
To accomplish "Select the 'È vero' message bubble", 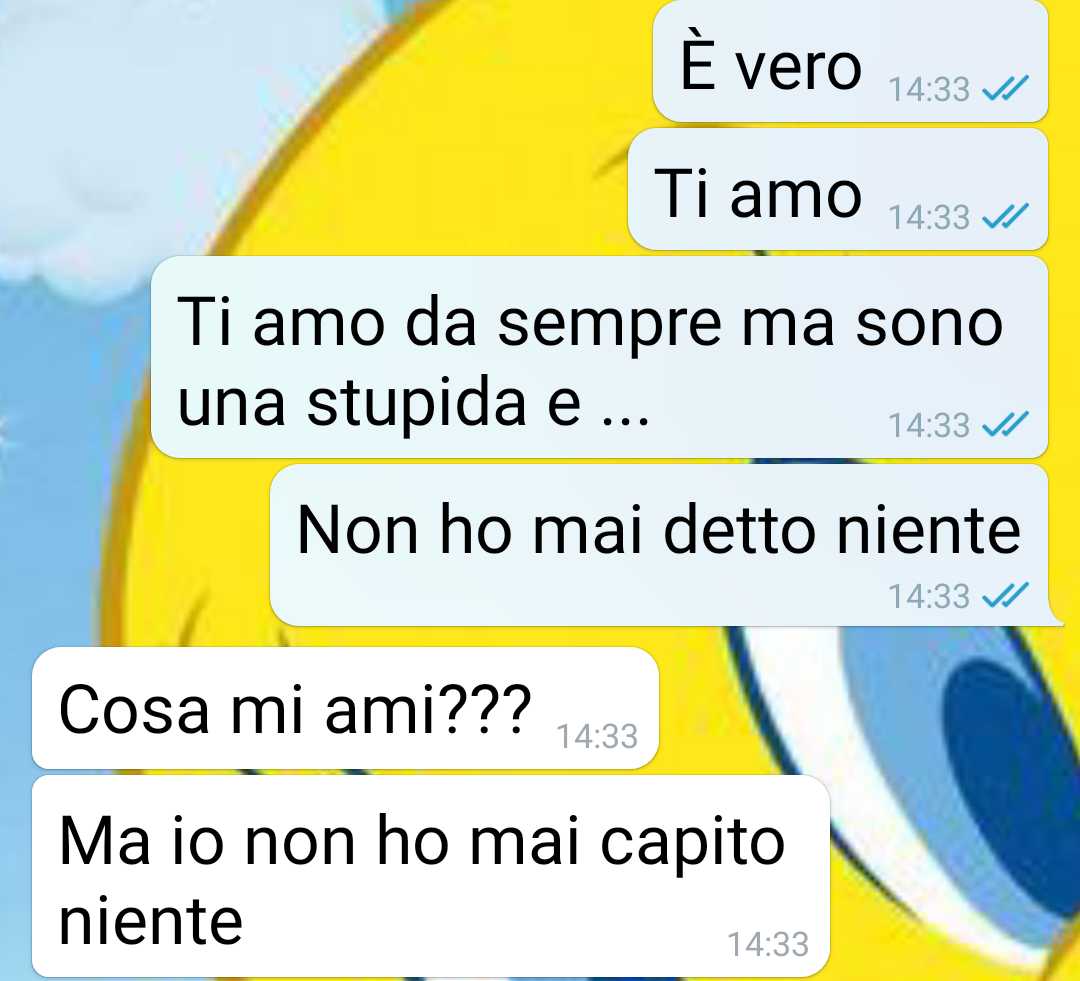I will click(x=850, y=61).
